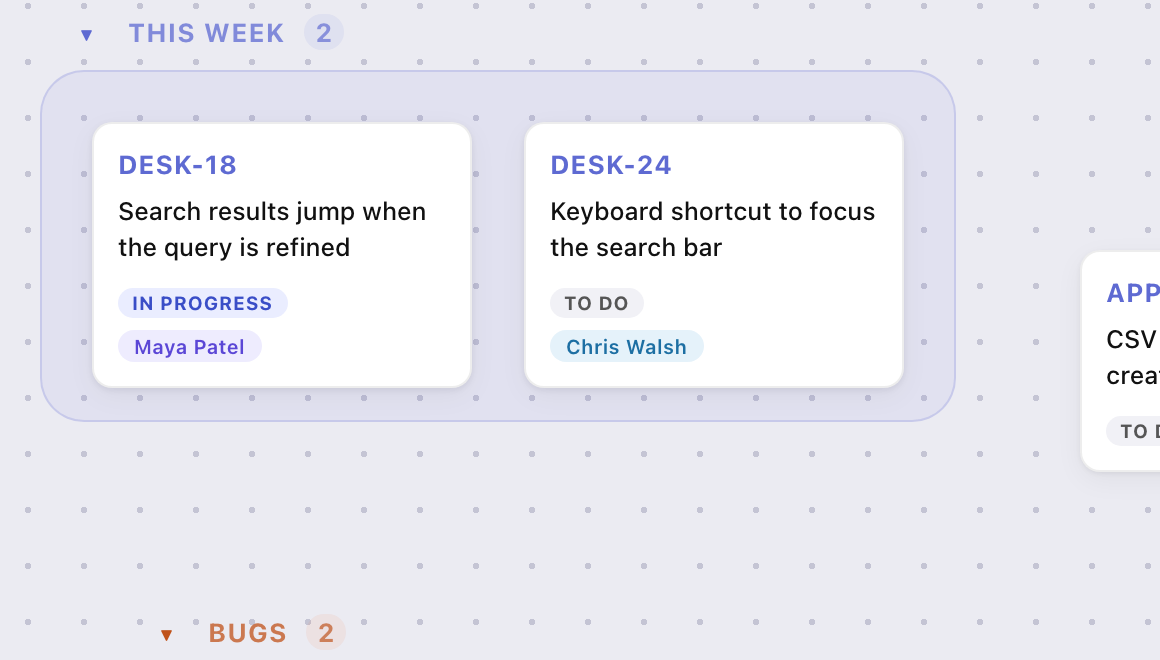Click the TO DO status on DESK-24
Viewport: 1160px width, 660px height.
coord(596,303)
